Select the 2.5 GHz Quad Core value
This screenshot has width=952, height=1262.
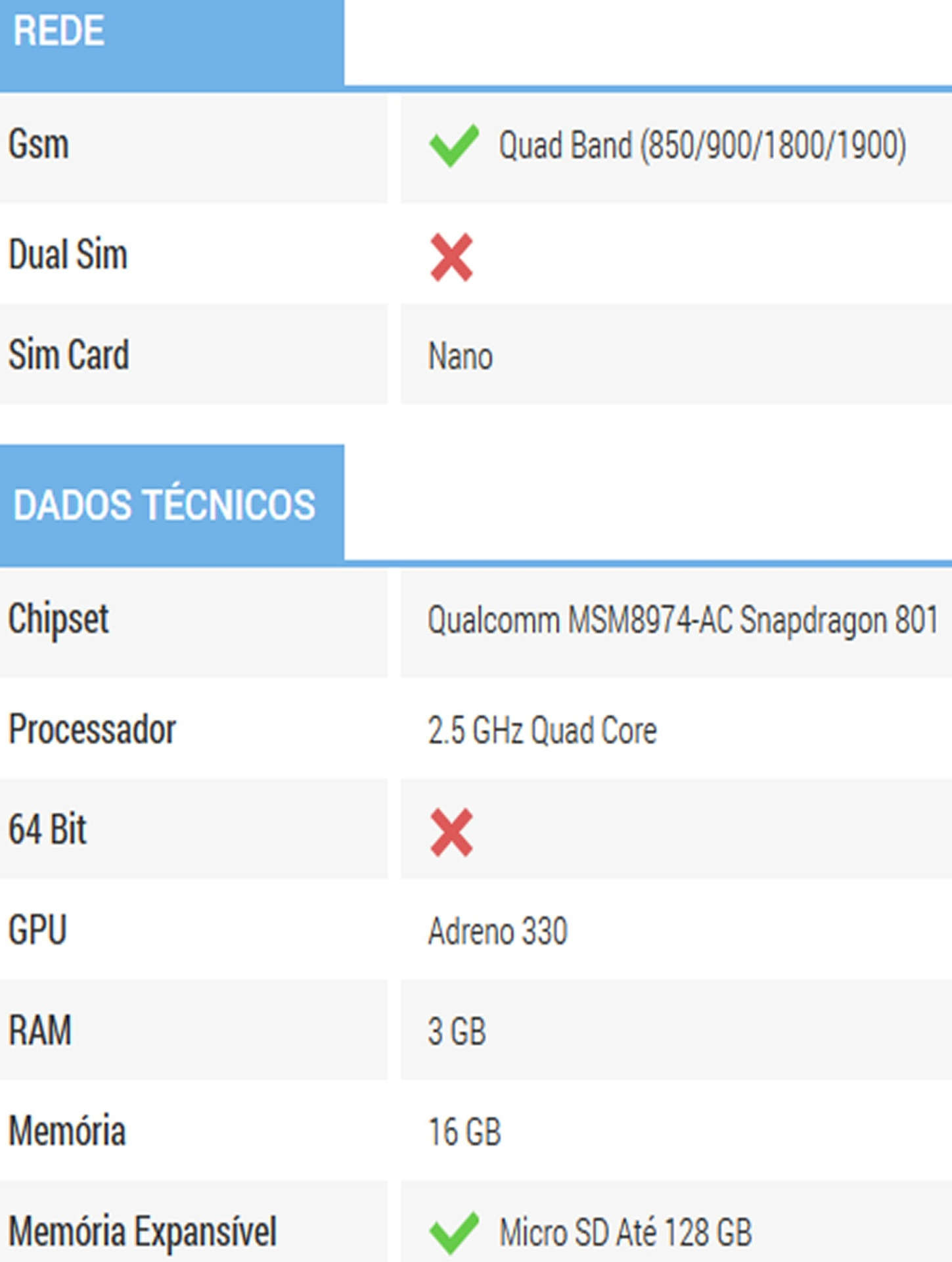tap(542, 731)
